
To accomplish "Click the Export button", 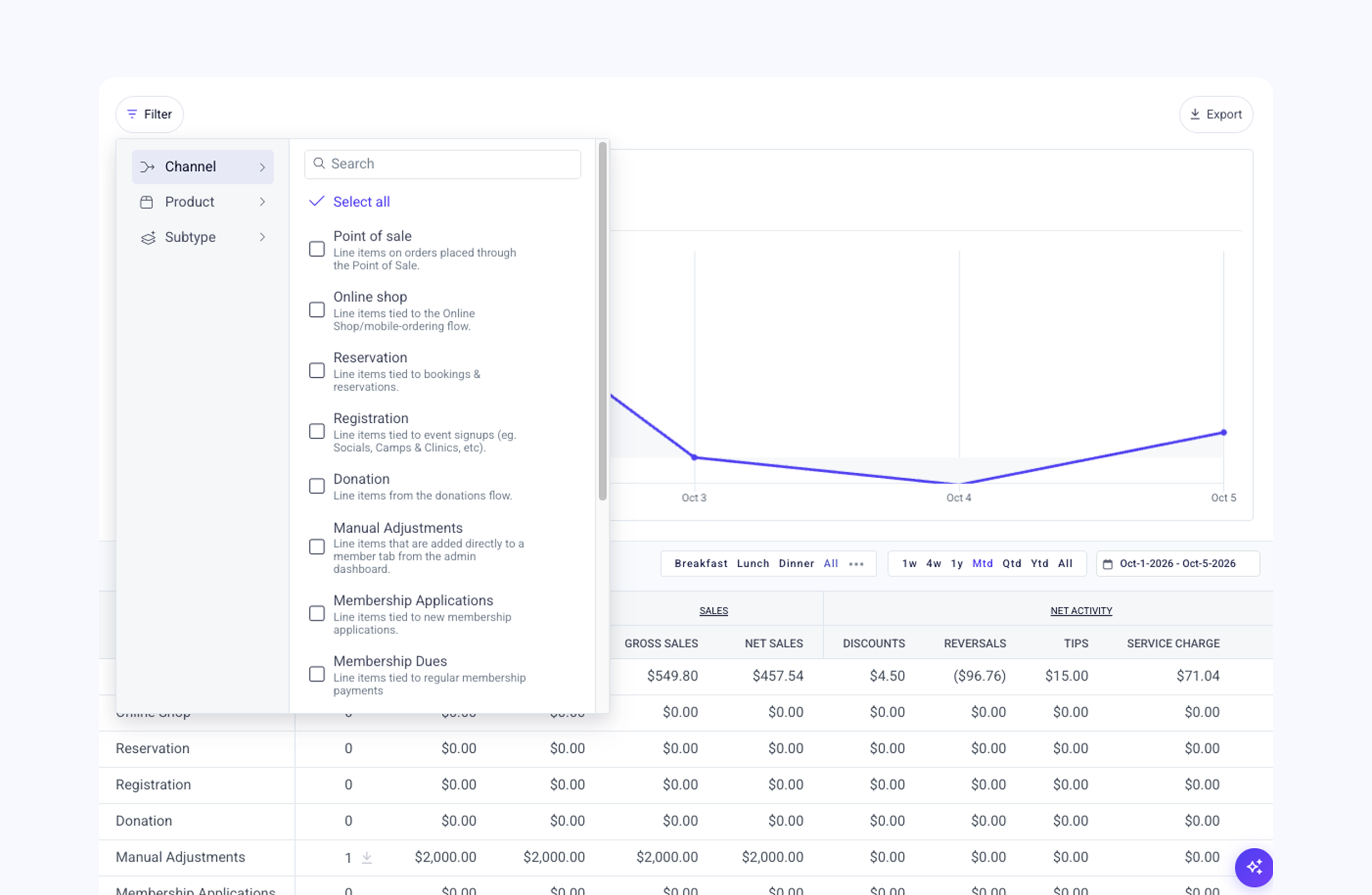I will tap(1216, 114).
